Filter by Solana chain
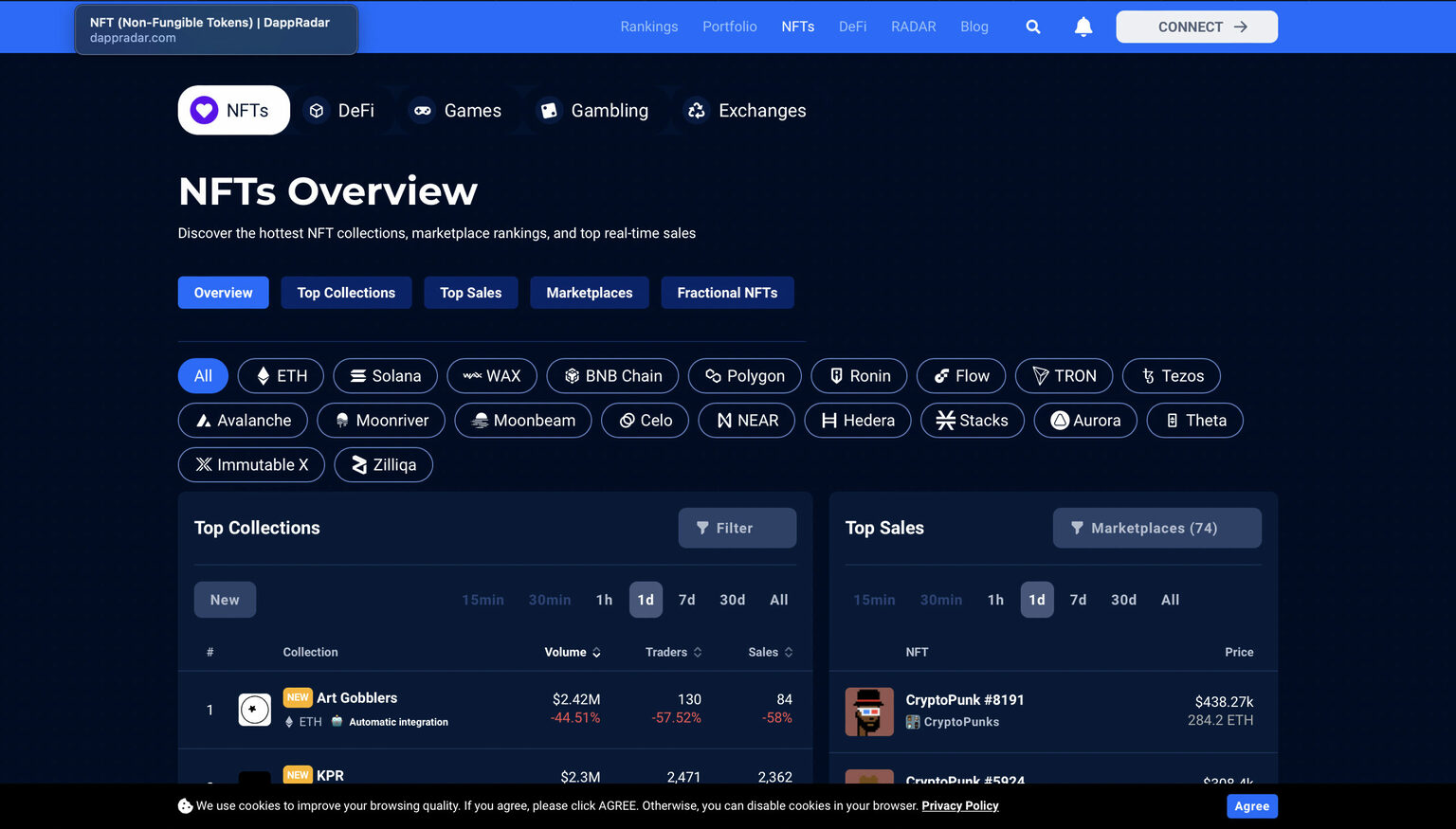 (385, 376)
